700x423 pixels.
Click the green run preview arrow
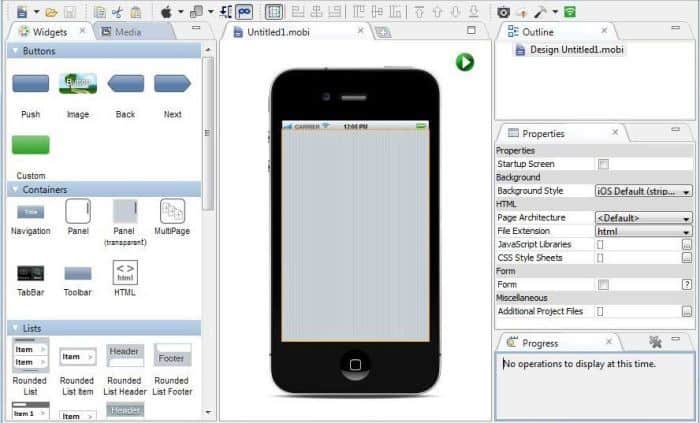[465, 62]
